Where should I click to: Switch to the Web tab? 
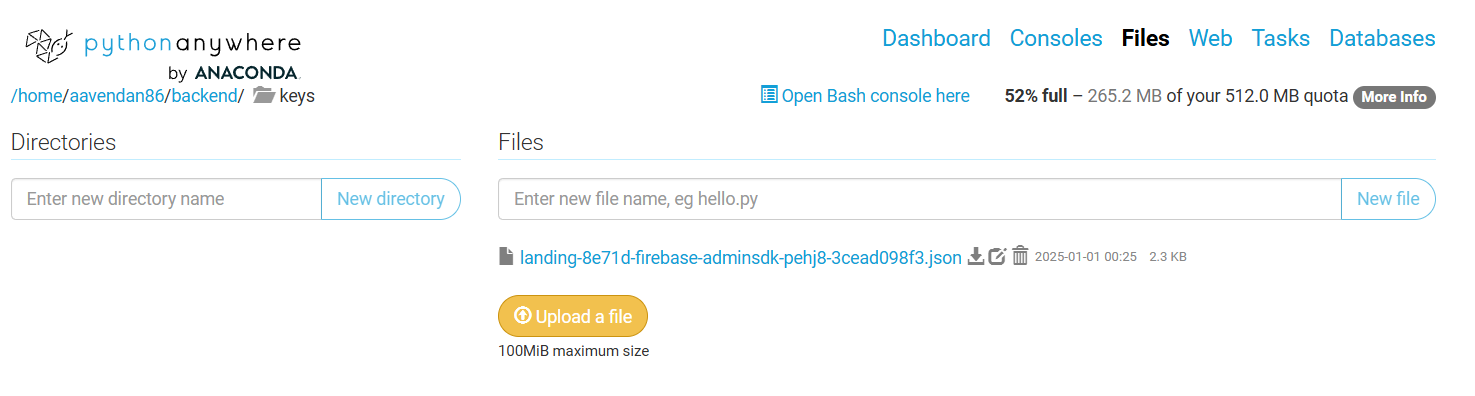[1210, 38]
